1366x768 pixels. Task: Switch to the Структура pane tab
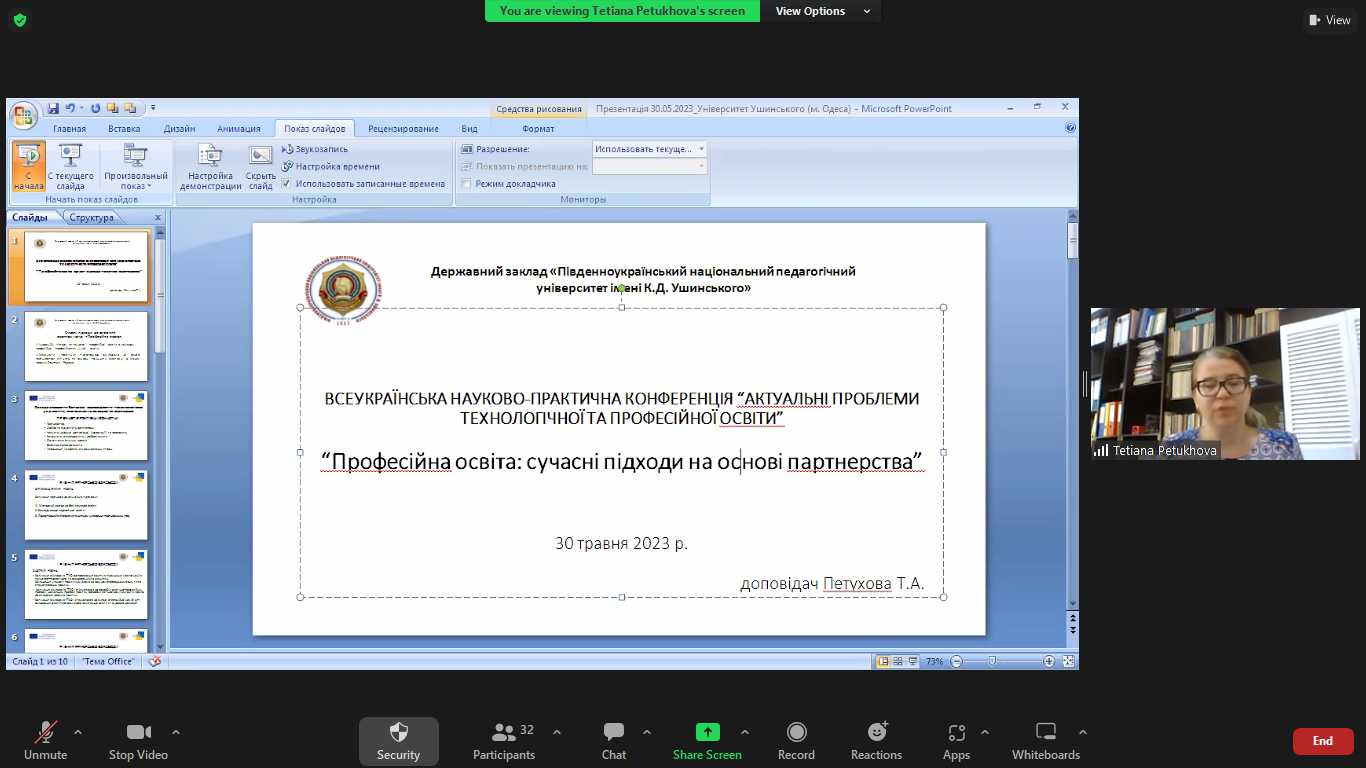91,217
